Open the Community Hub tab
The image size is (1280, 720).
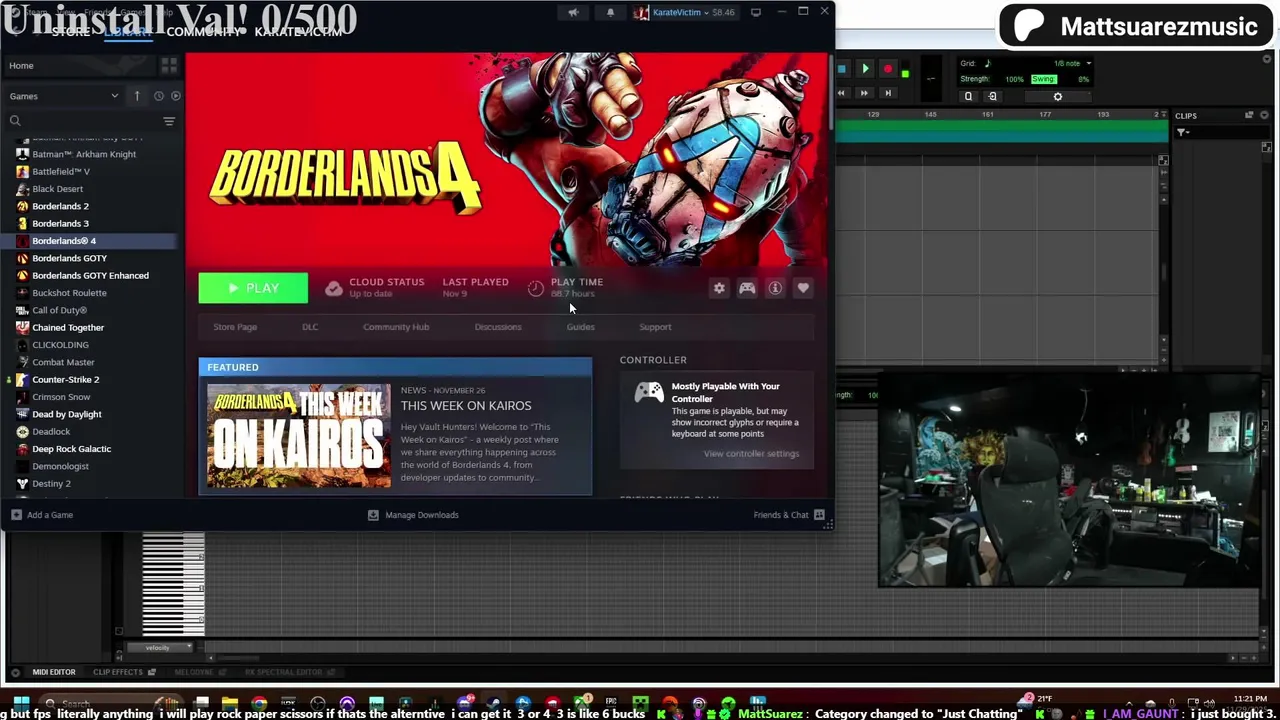click(396, 327)
